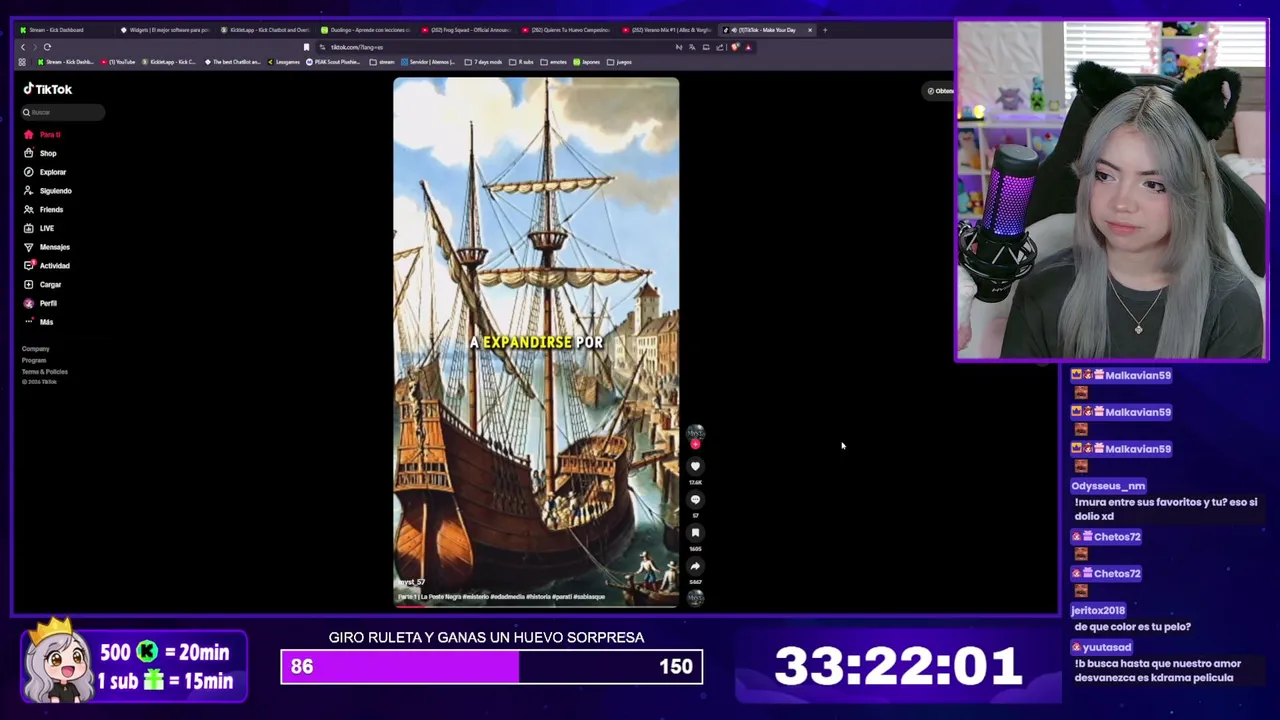1280x720 pixels.
Task: Expand the Japones bookmarks folder
Action: coord(588,62)
